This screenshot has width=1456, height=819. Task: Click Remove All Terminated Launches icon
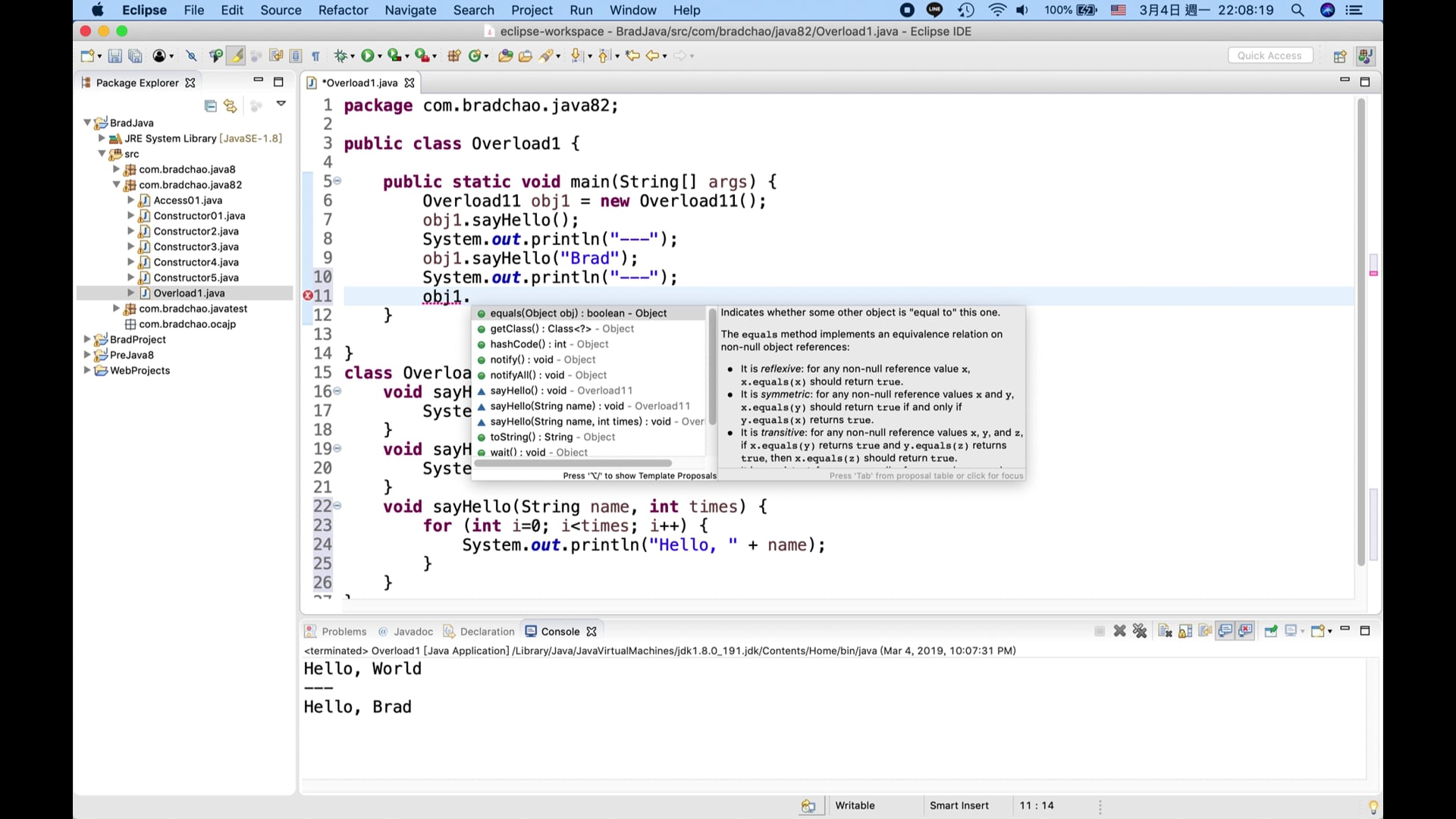[x=1140, y=631]
